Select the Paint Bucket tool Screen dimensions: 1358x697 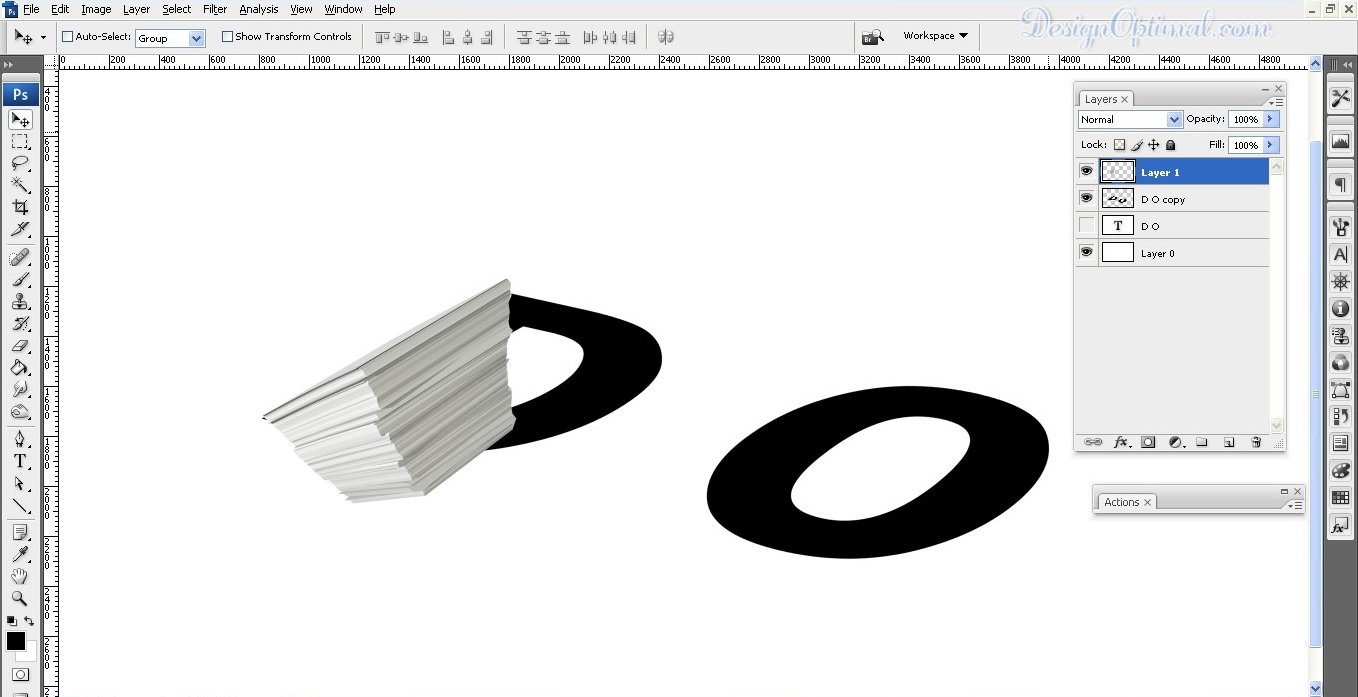click(x=20, y=368)
